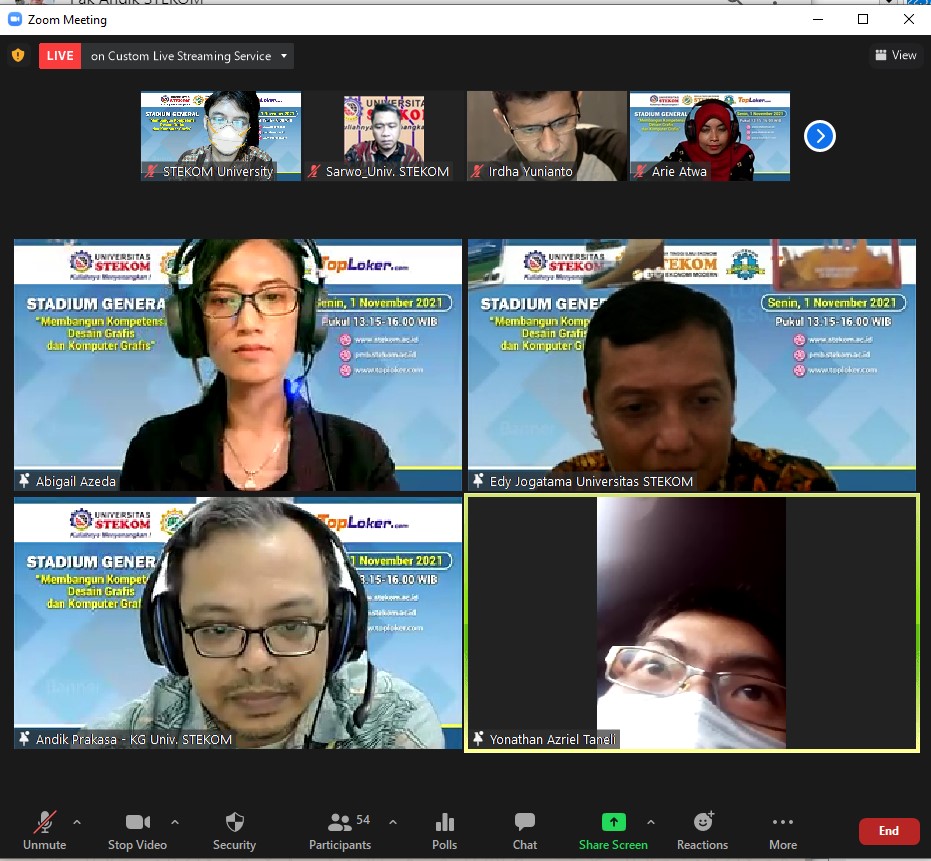Stop the video camera
This screenshot has width=931, height=861.
pyautogui.click(x=137, y=831)
